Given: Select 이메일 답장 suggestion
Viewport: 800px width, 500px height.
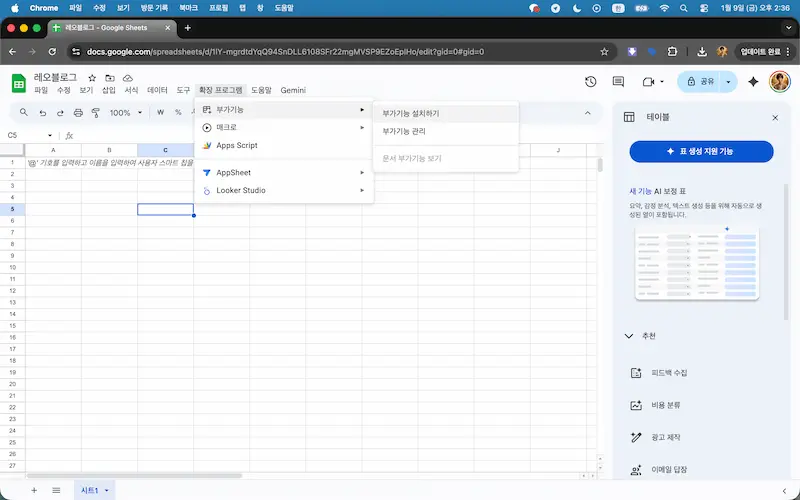Looking at the screenshot, I should pyautogui.click(x=668, y=469).
